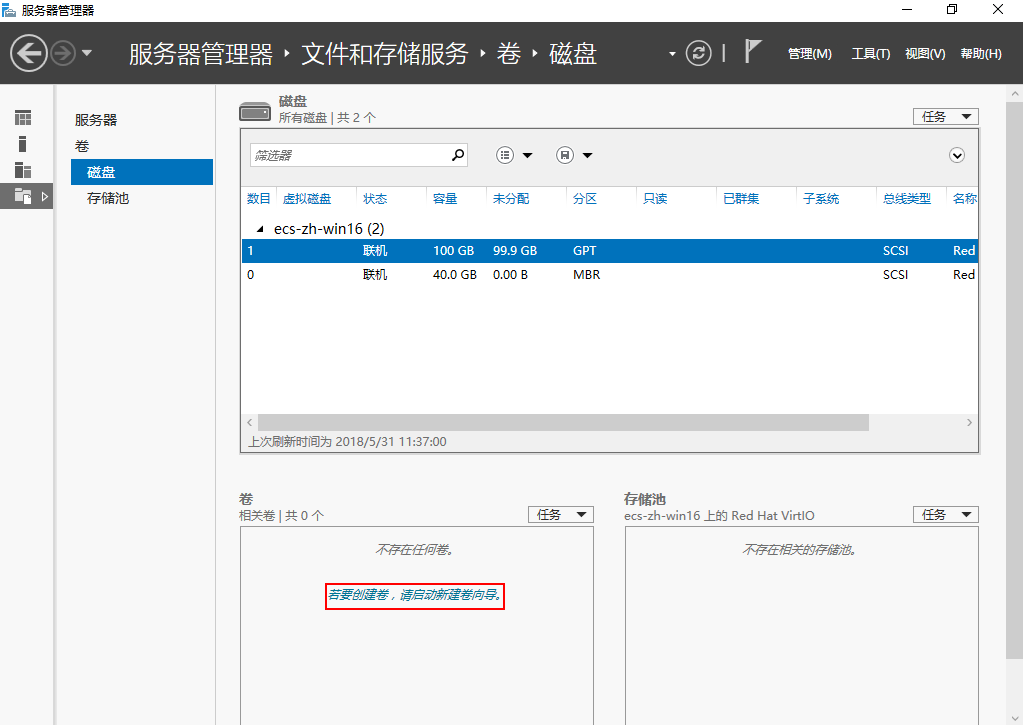Open the save query dropdown
1023x725 pixels.
pyautogui.click(x=574, y=155)
